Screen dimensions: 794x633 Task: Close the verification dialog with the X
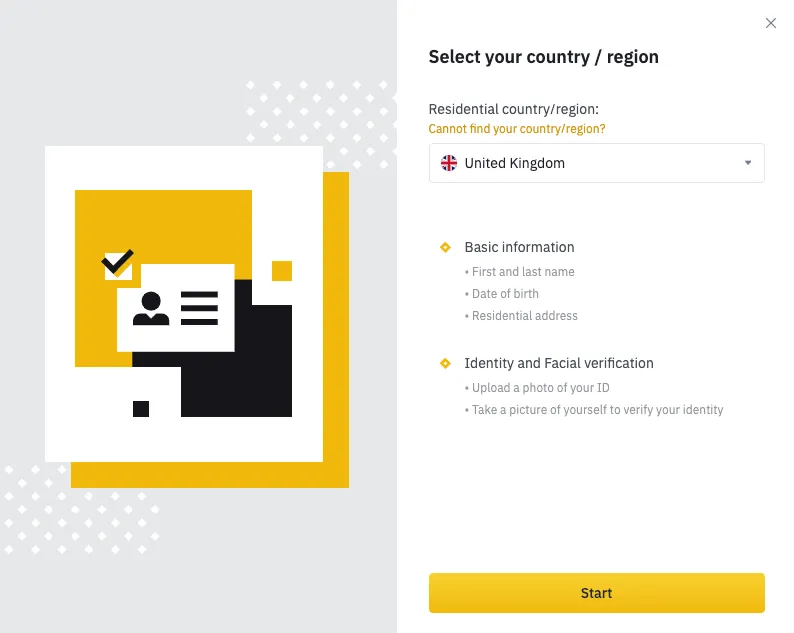click(x=770, y=23)
